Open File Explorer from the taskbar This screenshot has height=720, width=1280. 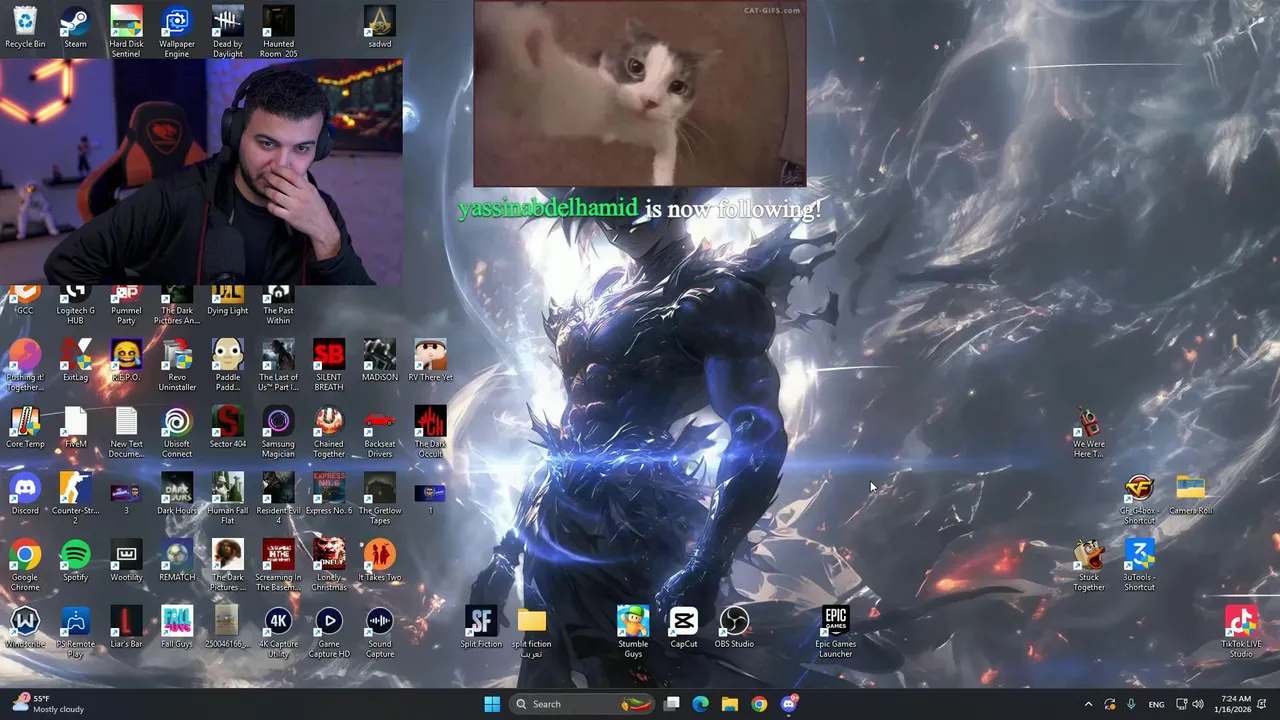click(x=730, y=704)
